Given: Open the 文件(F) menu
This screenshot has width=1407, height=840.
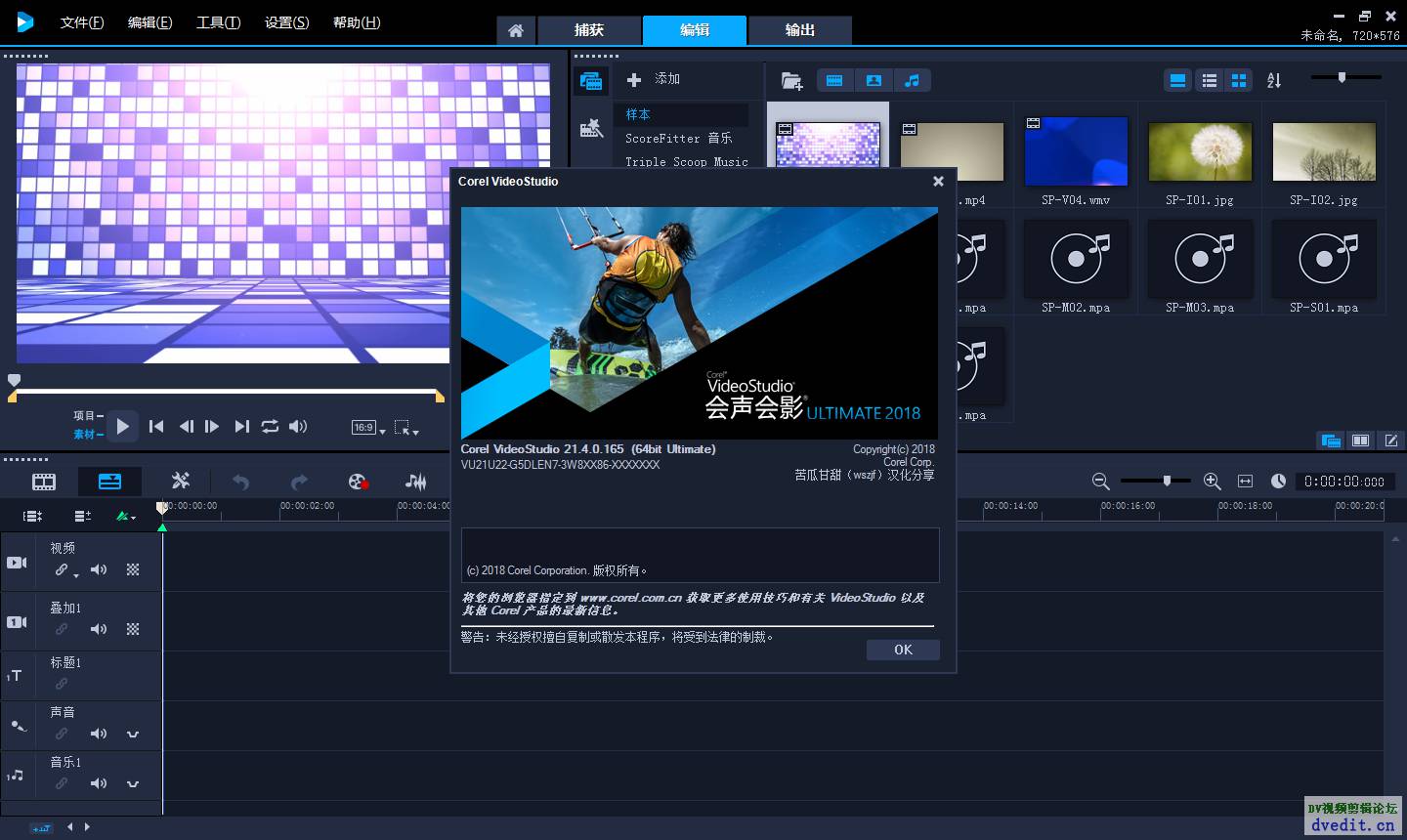Looking at the screenshot, I should click(x=82, y=22).
